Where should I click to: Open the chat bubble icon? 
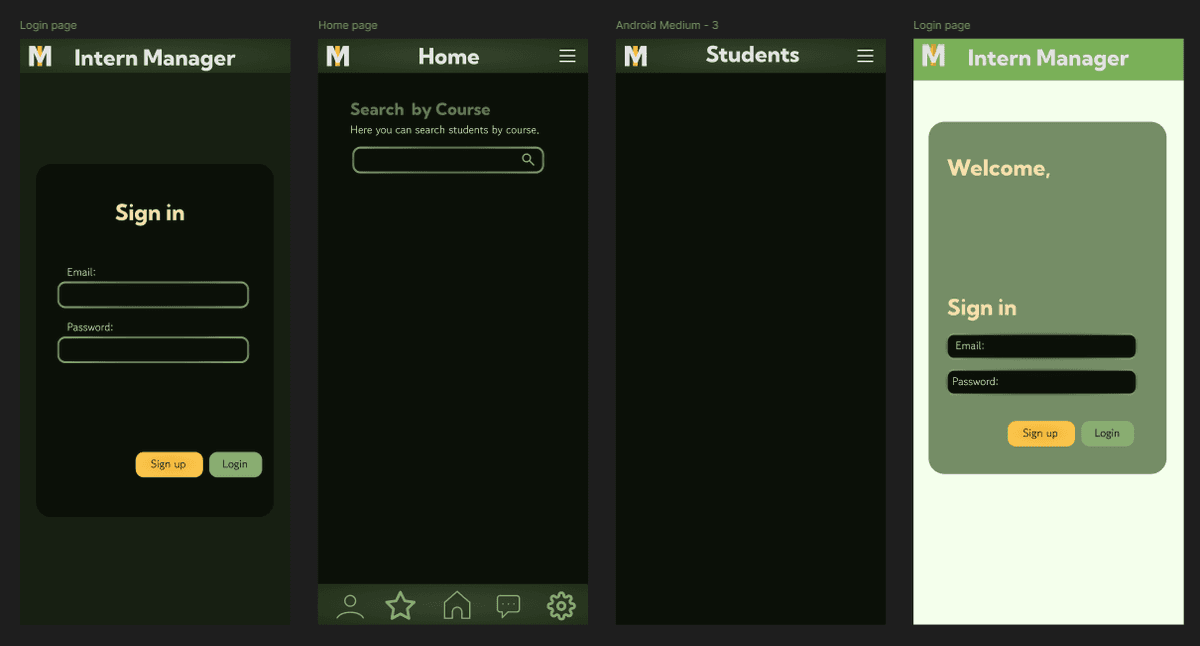(x=509, y=606)
